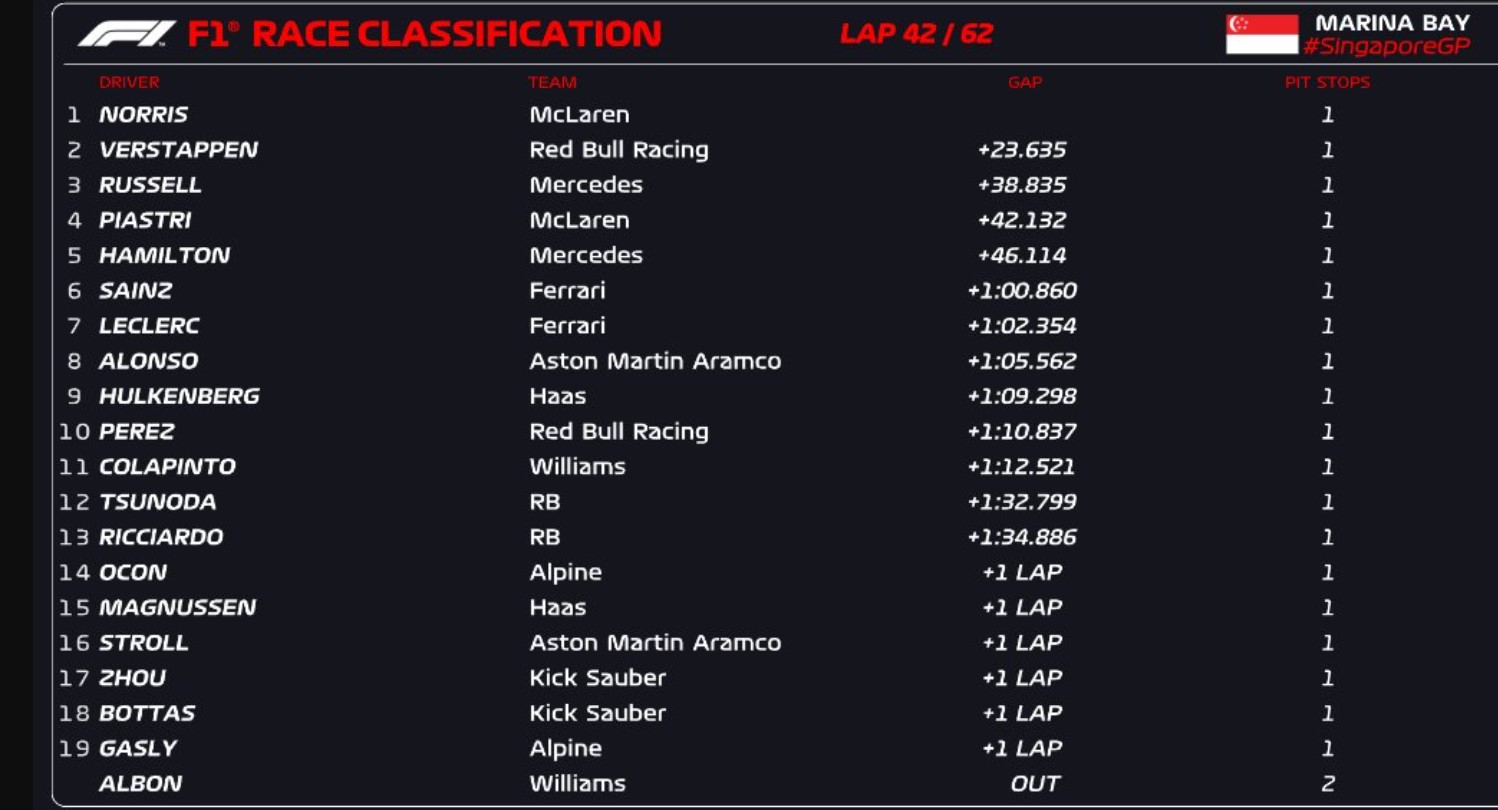Viewport: 1498px width, 810px height.
Task: Select the GAP column header
Action: coord(1025,82)
